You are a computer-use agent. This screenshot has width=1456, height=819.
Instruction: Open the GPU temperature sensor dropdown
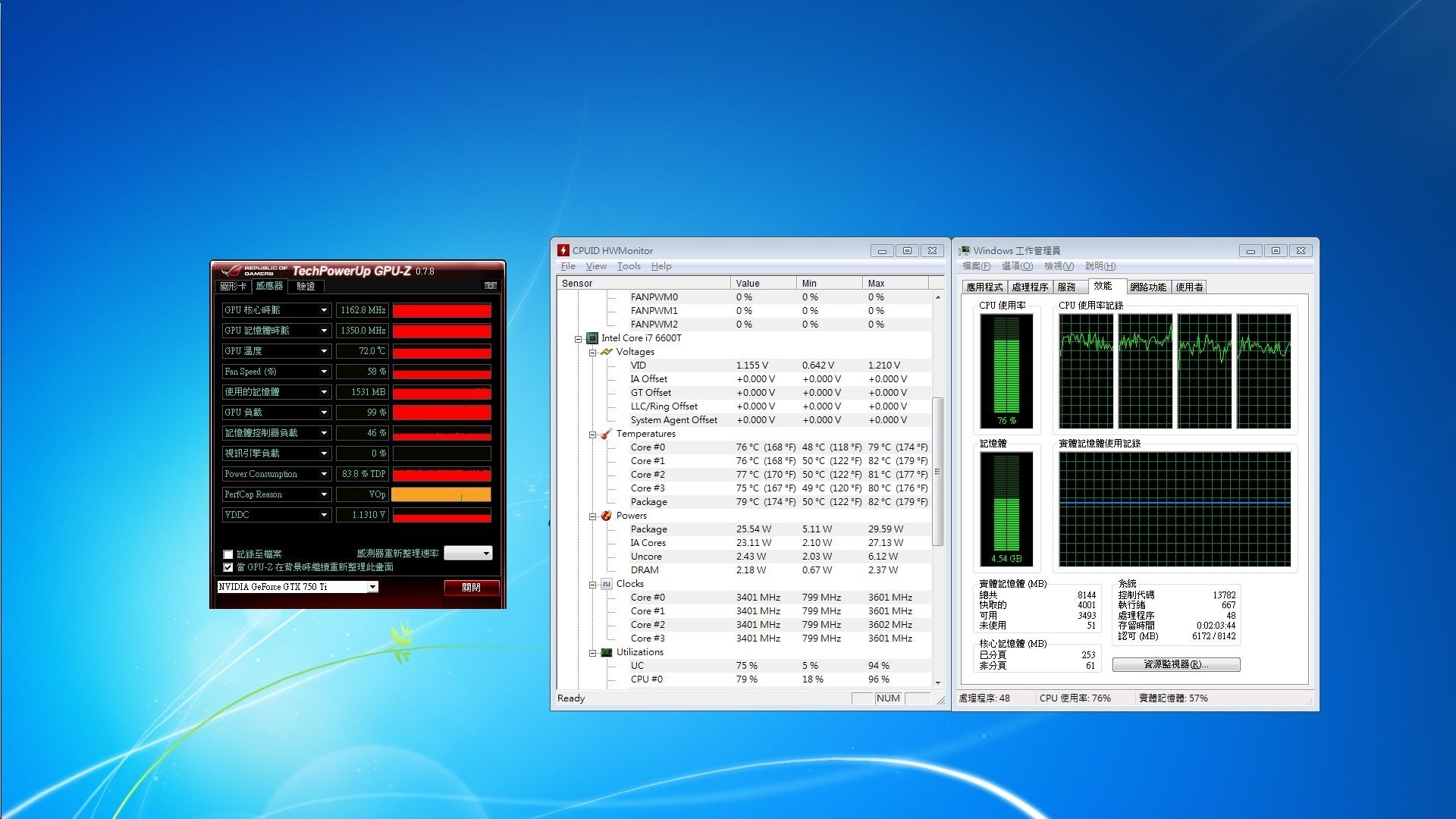coord(324,351)
